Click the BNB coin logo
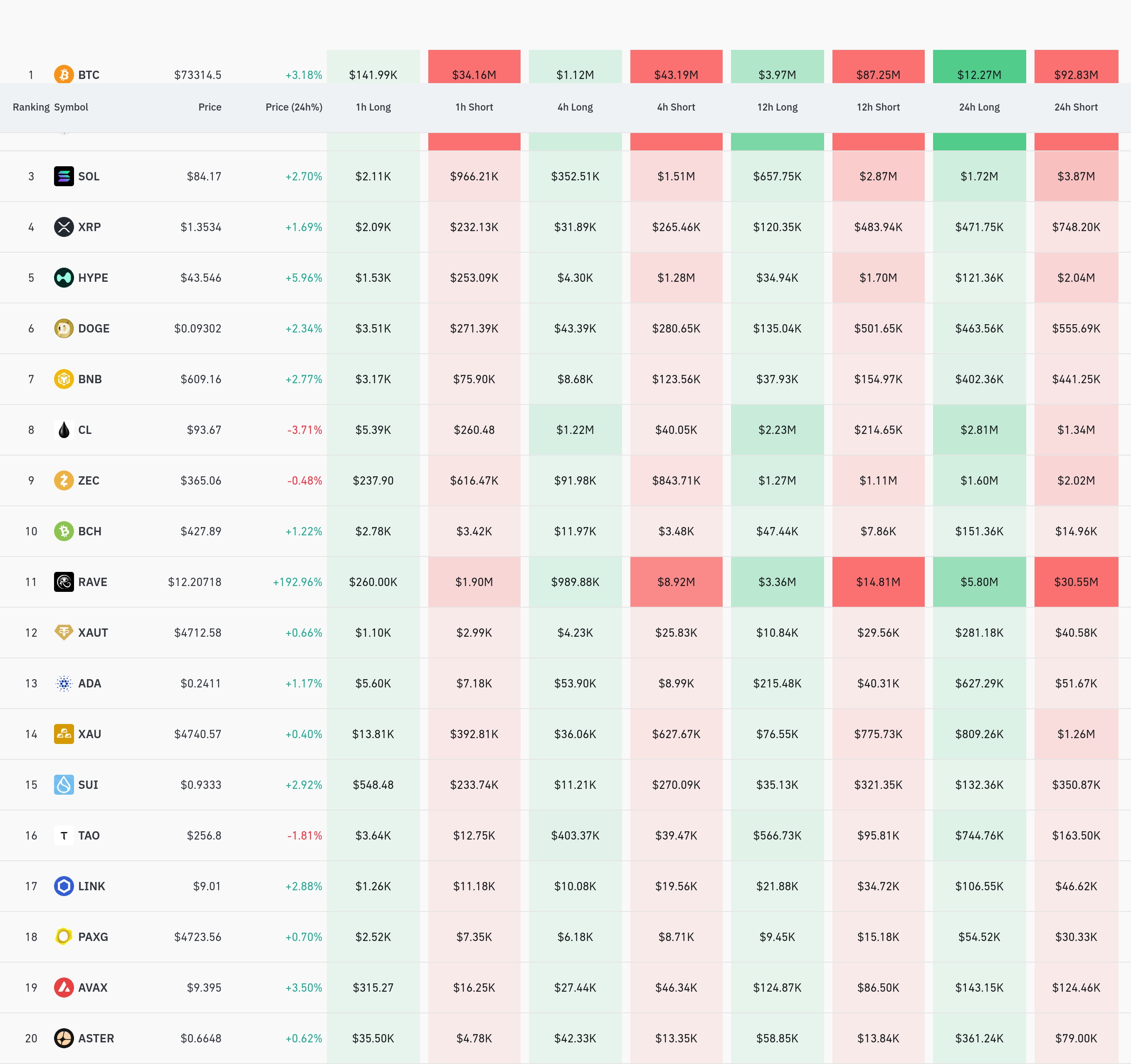The width and height of the screenshot is (1131, 1064). tap(64, 379)
